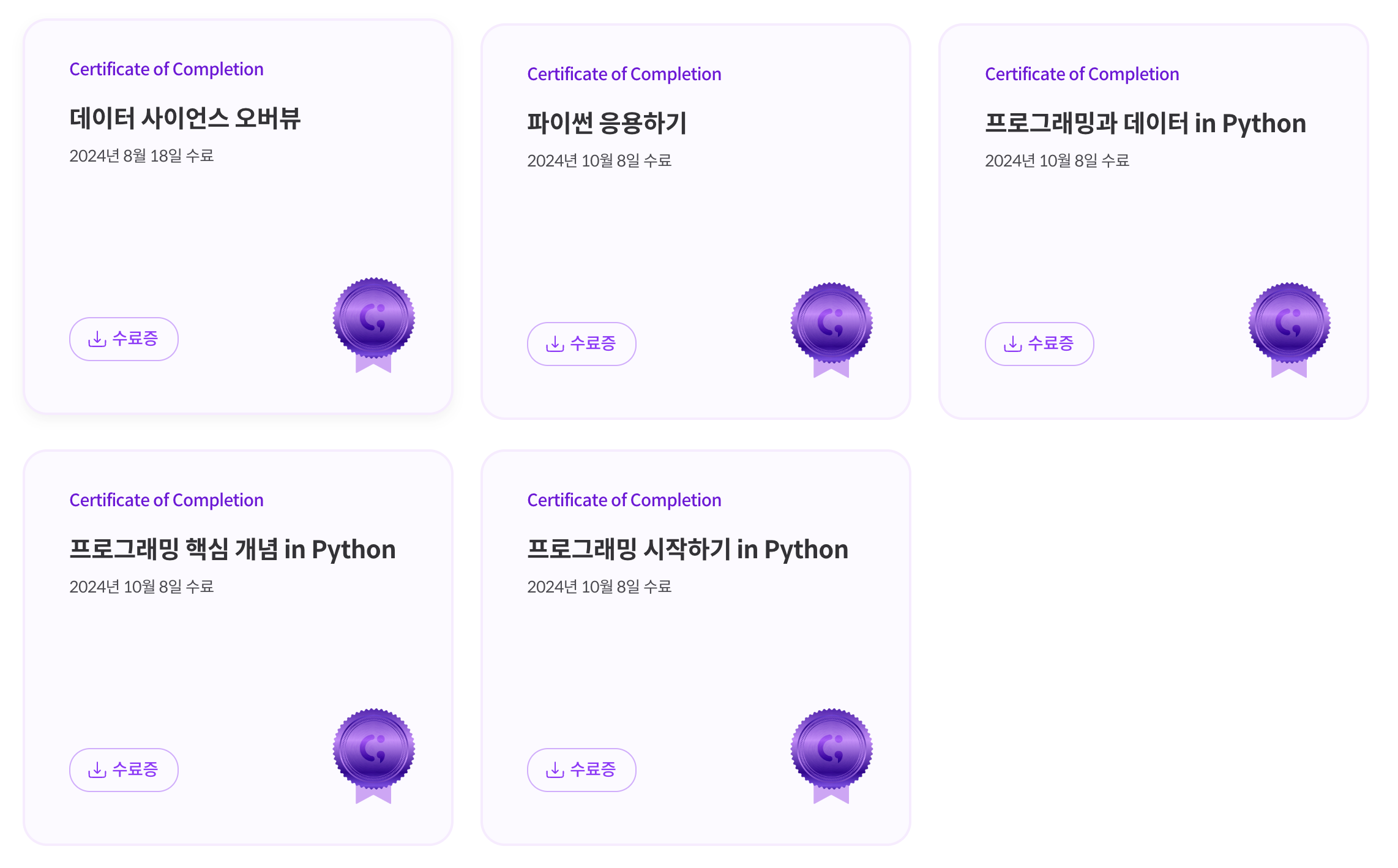Open 프로그래밍과 데이터 in Python title
The image size is (1398, 868).
(x=1145, y=124)
